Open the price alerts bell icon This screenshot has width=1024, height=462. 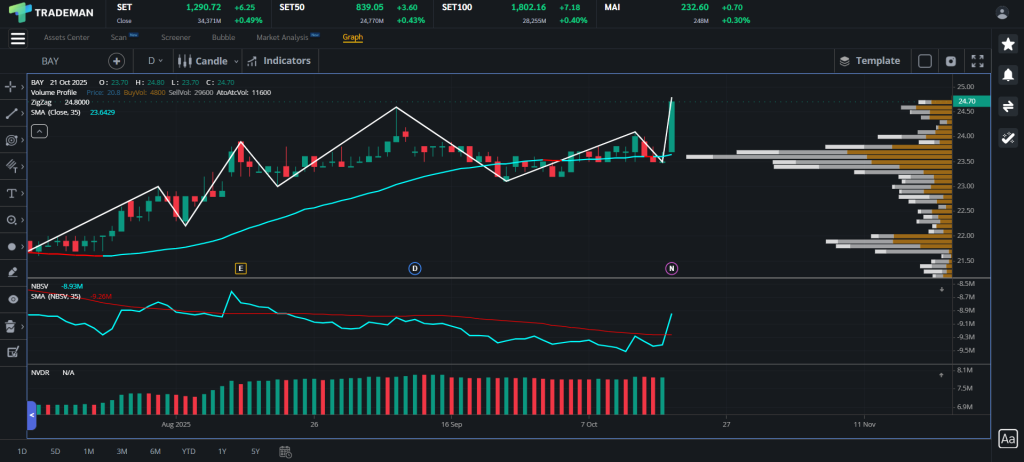[1008, 75]
